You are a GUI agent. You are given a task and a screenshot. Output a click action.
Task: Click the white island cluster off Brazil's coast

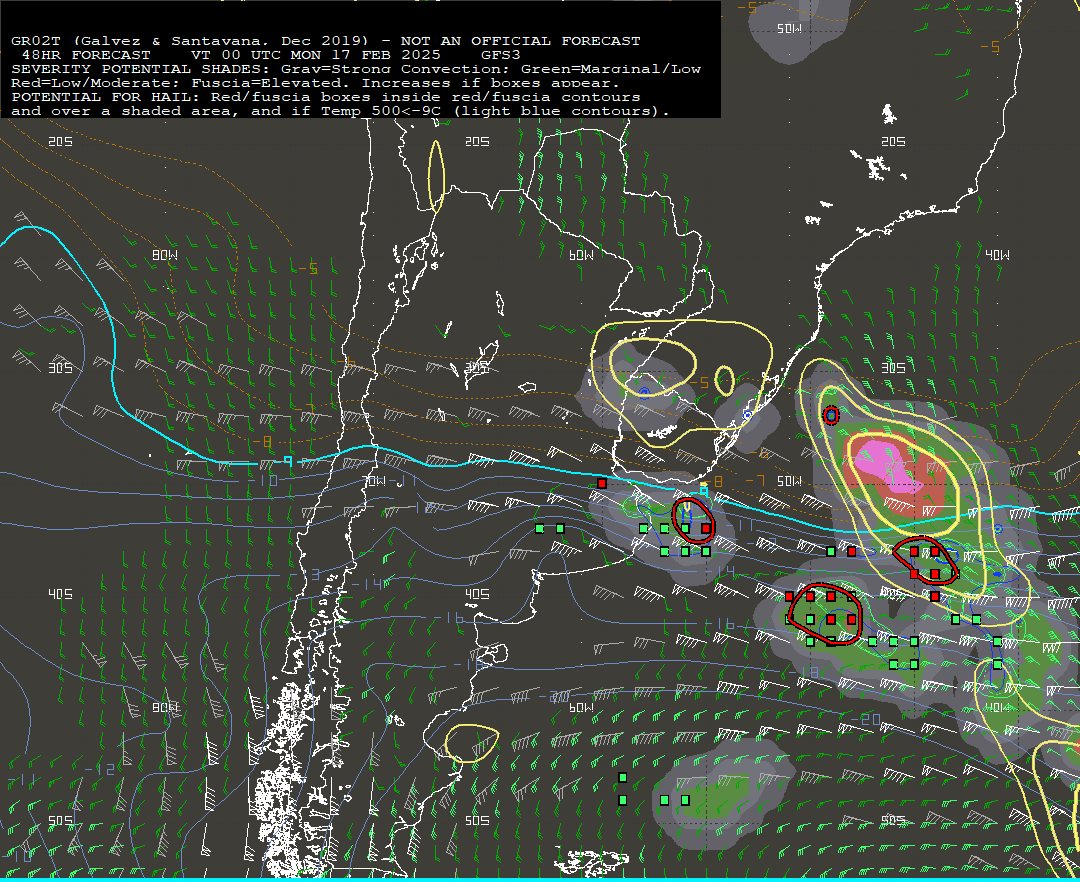[876, 166]
